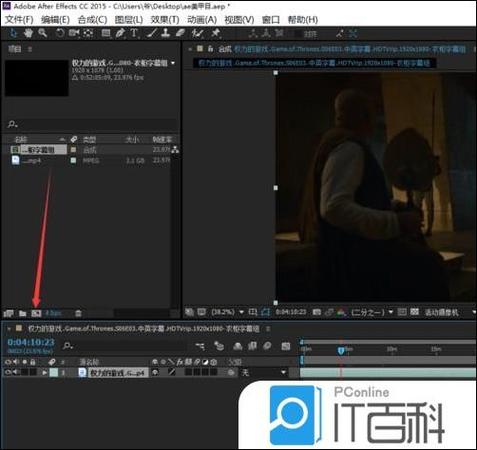
Task: Select the Zoom magnifier tool
Action: click(x=43, y=33)
